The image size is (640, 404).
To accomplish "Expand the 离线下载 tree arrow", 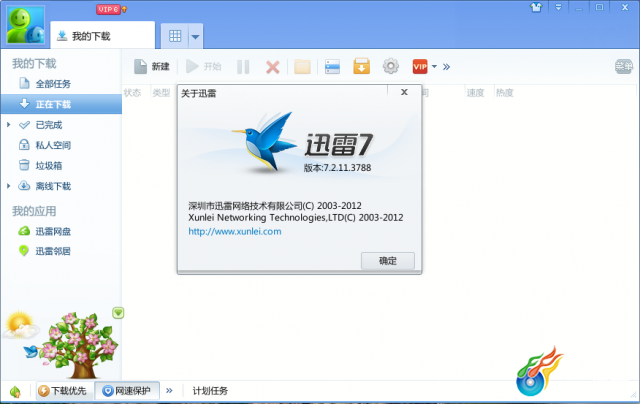I will pyautogui.click(x=9, y=186).
